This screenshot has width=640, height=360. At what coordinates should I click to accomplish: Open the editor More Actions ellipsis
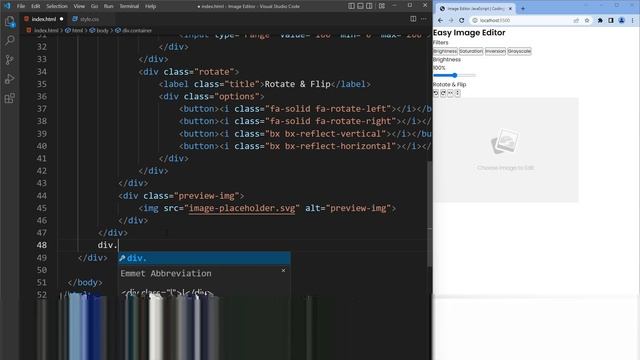coord(424,19)
